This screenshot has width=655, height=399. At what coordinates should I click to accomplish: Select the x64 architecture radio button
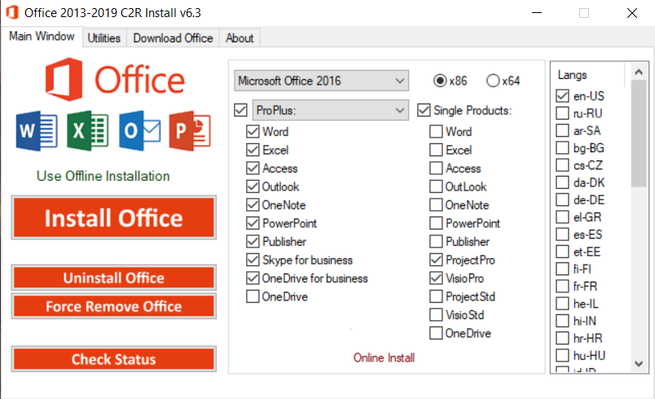493,81
